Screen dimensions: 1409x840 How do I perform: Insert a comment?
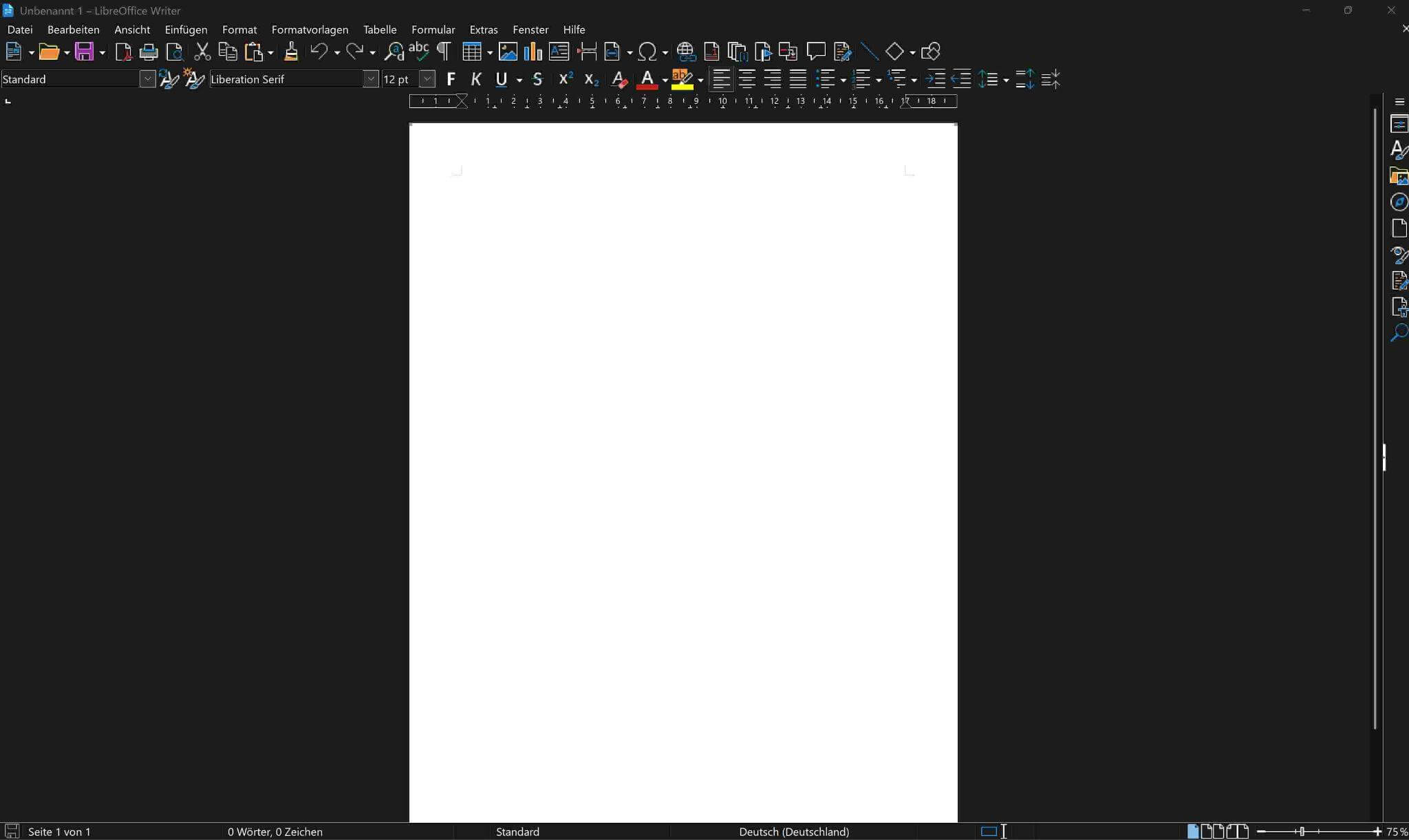pyautogui.click(x=816, y=52)
